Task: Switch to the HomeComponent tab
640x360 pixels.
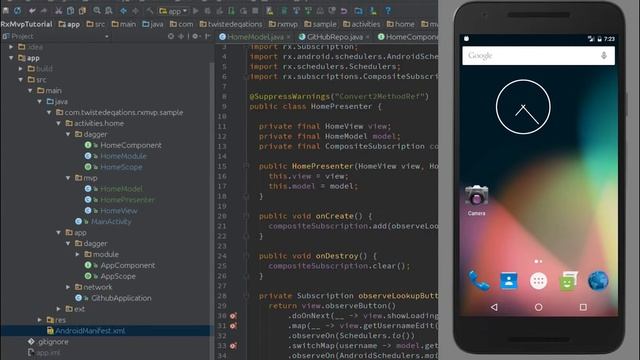Action: [x=407, y=37]
